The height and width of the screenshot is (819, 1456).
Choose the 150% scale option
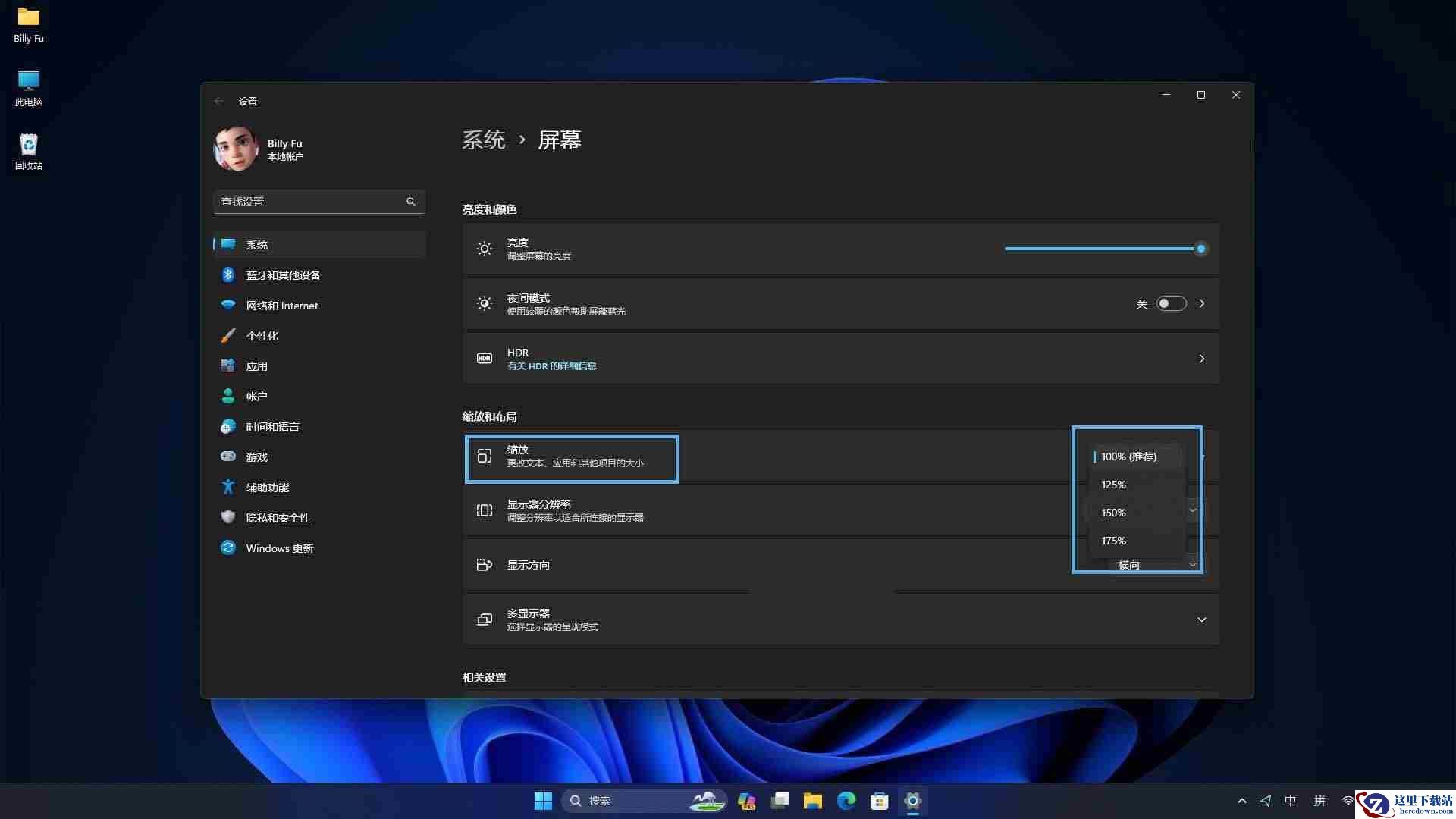pos(1136,513)
